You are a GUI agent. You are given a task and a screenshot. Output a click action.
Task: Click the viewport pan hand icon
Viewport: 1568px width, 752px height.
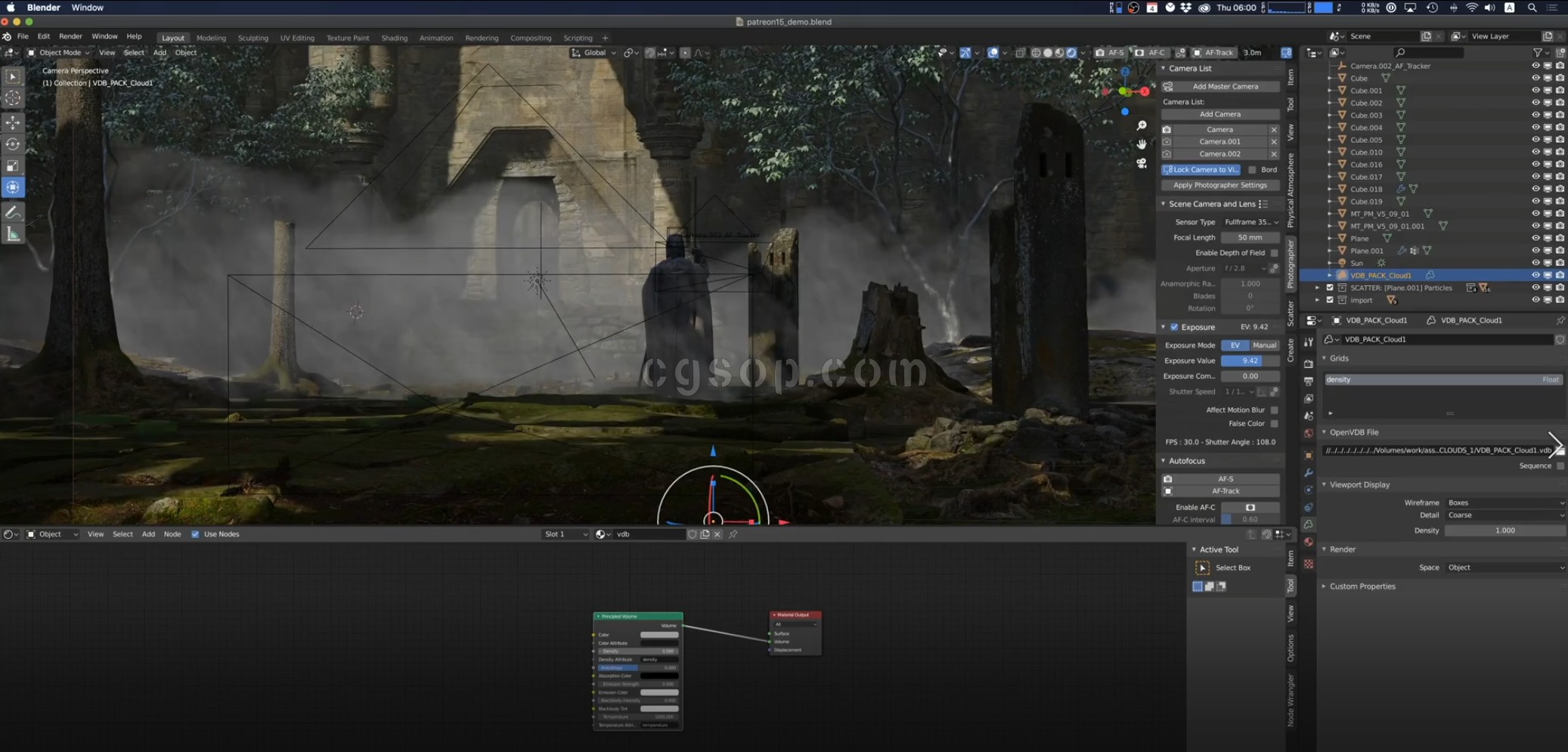coord(1142,144)
